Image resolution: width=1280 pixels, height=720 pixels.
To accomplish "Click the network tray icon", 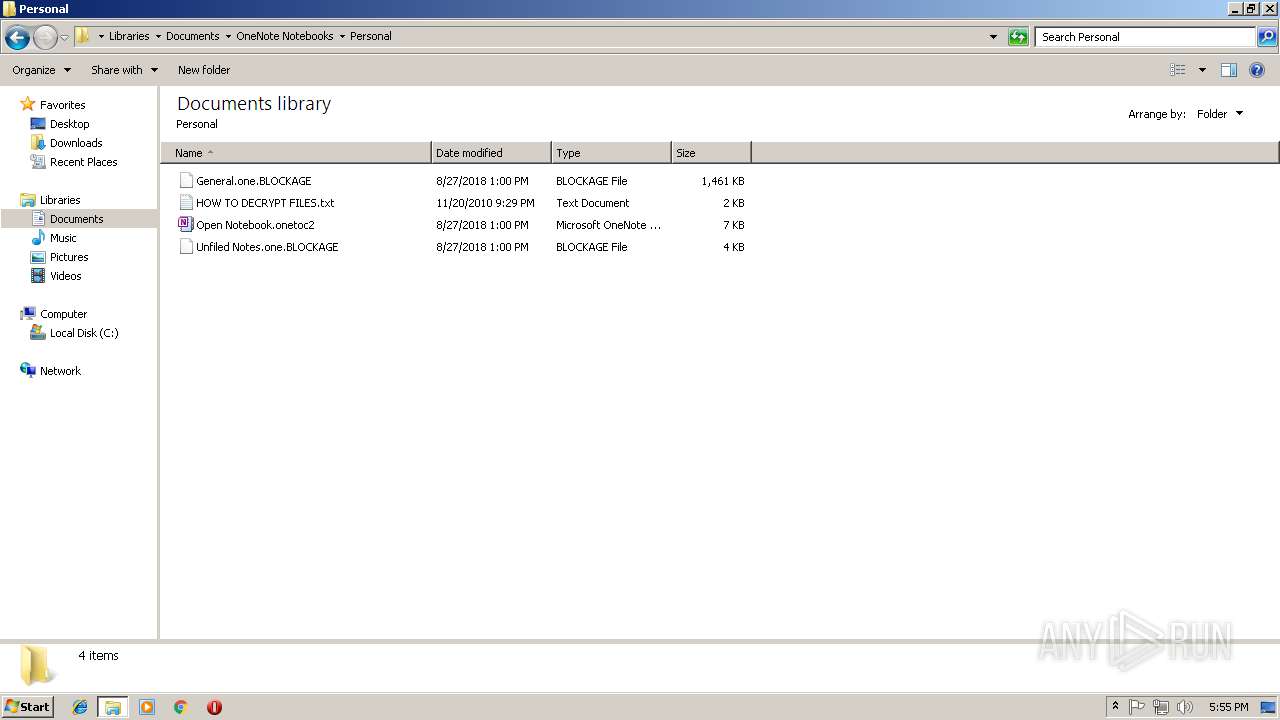I will coord(1161,707).
